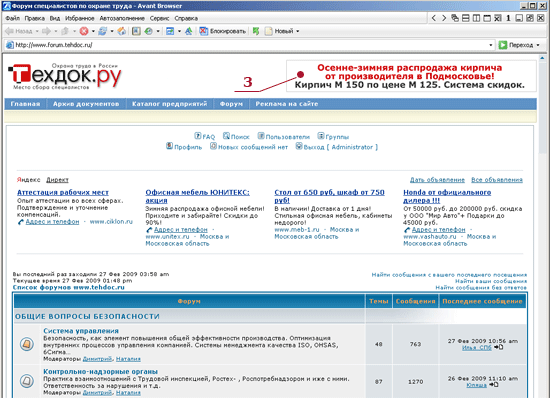Open the Форум site navigation tab

tap(231, 104)
